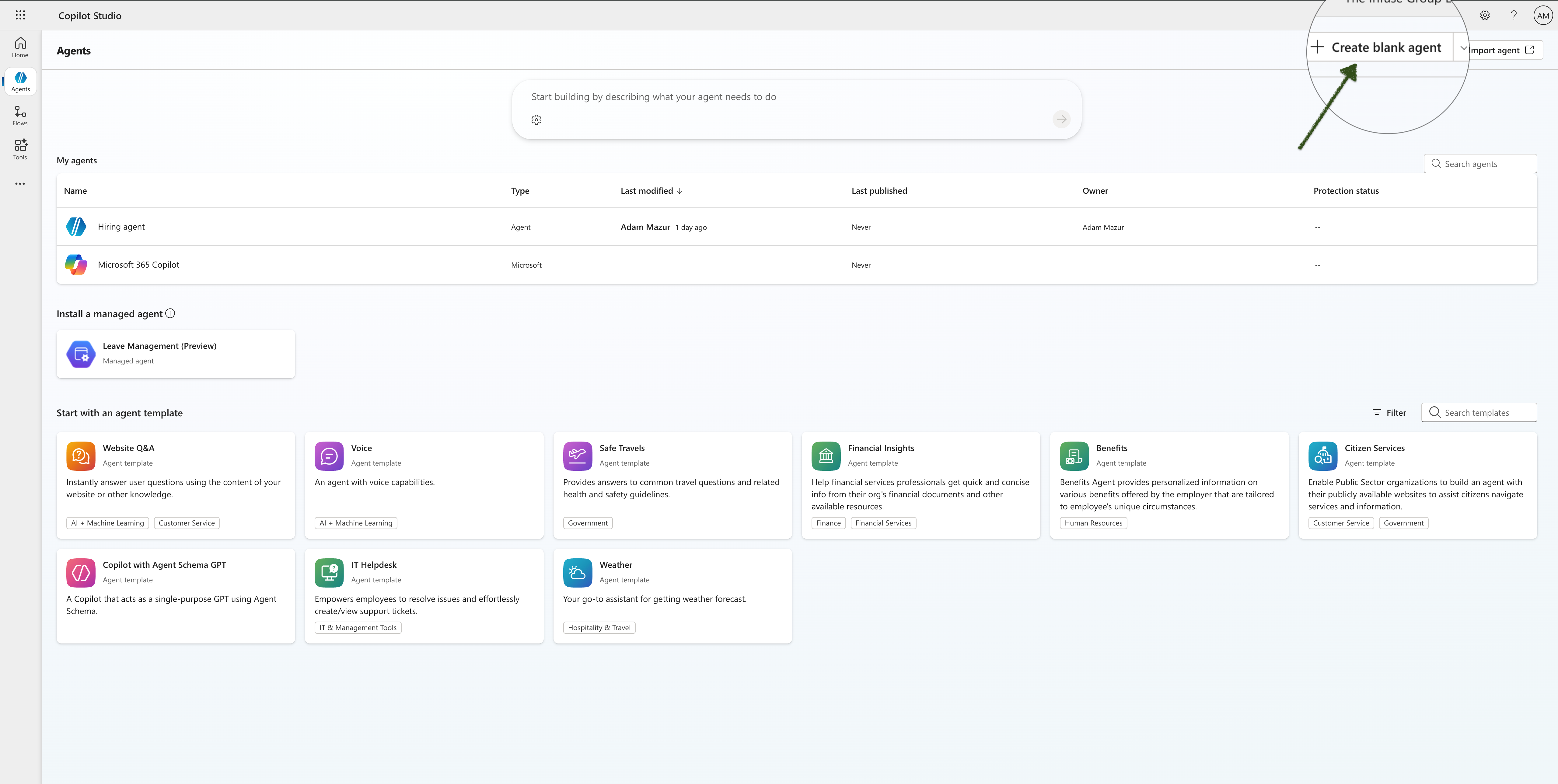Open the settings gear in top bar
This screenshot has width=1558, height=784.
pyautogui.click(x=1485, y=16)
